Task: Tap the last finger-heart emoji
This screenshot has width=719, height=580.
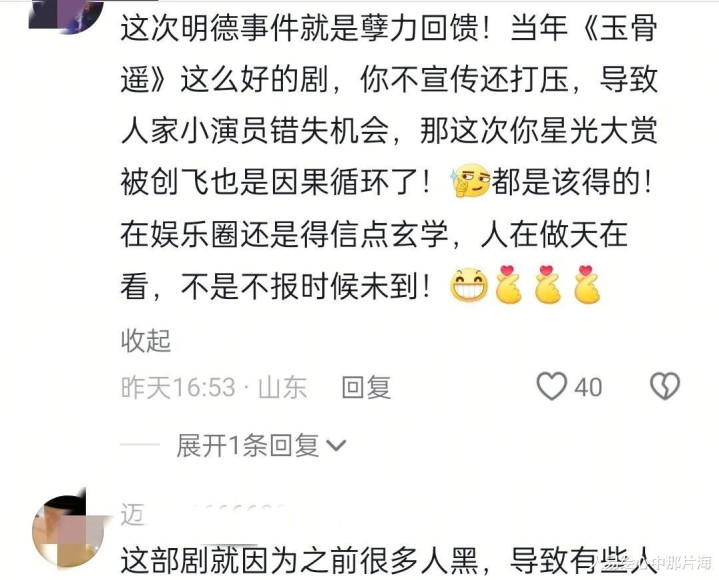Action: click(x=587, y=285)
